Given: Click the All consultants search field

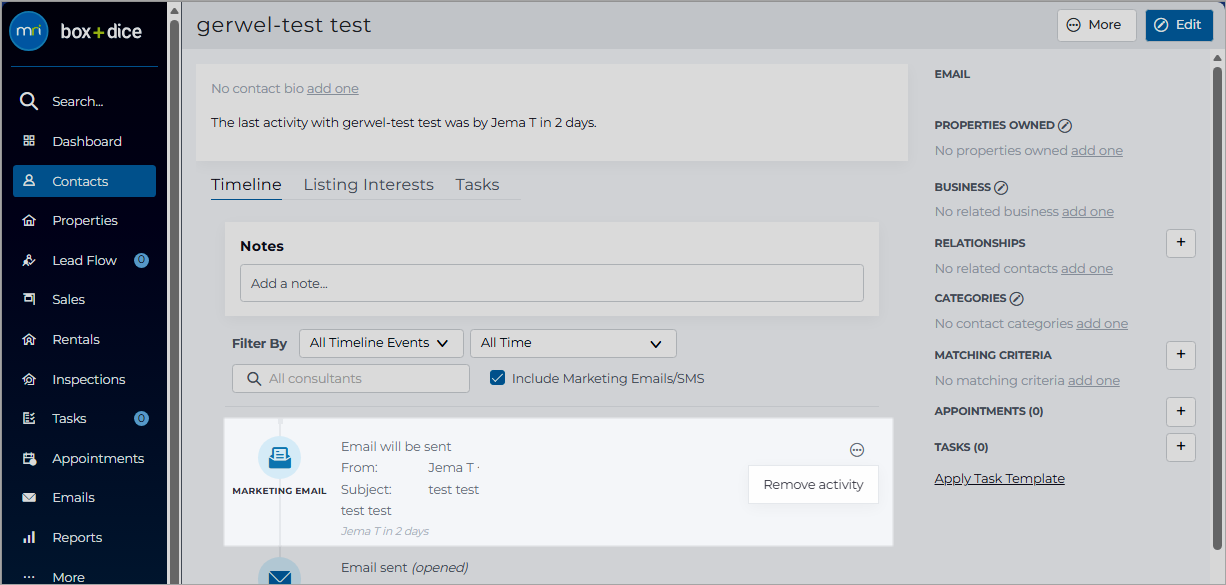Looking at the screenshot, I should (x=351, y=379).
